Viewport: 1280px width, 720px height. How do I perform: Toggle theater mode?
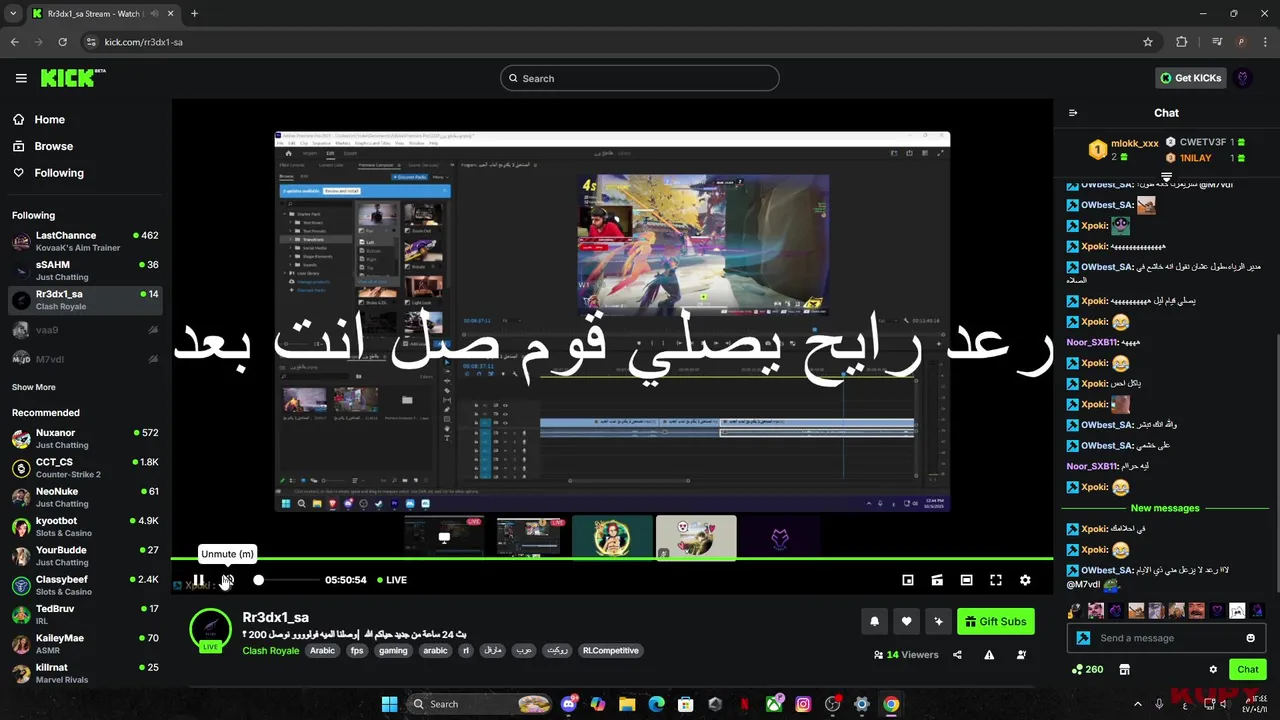[966, 580]
